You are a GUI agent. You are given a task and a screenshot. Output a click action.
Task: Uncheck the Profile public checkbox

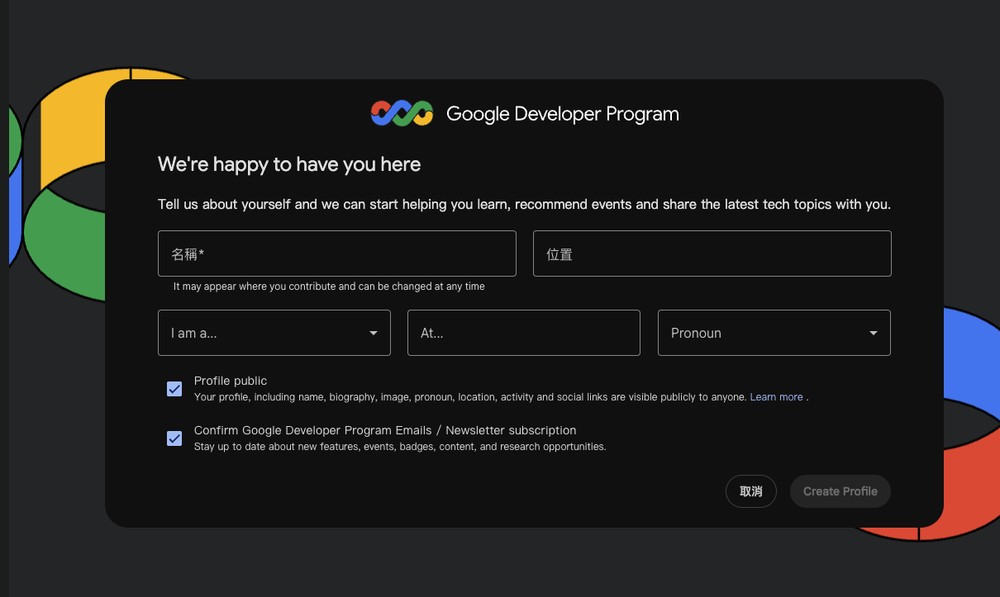coord(174,389)
